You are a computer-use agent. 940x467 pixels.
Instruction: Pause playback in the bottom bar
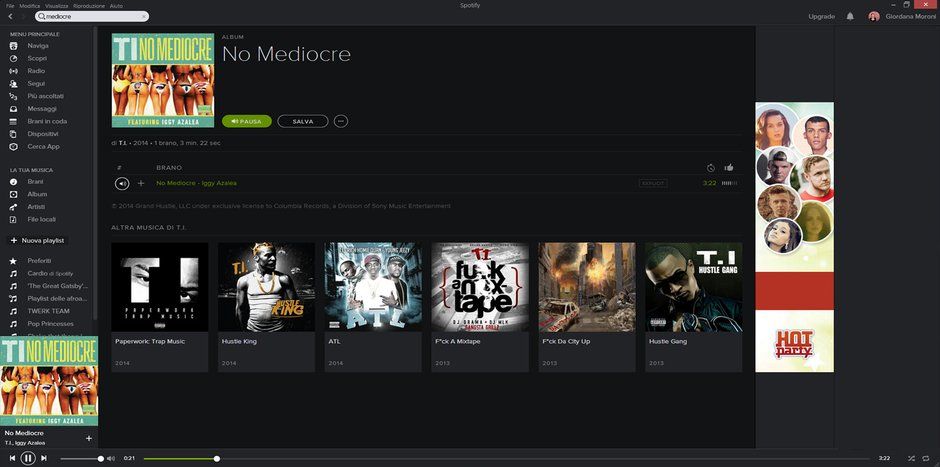28,458
